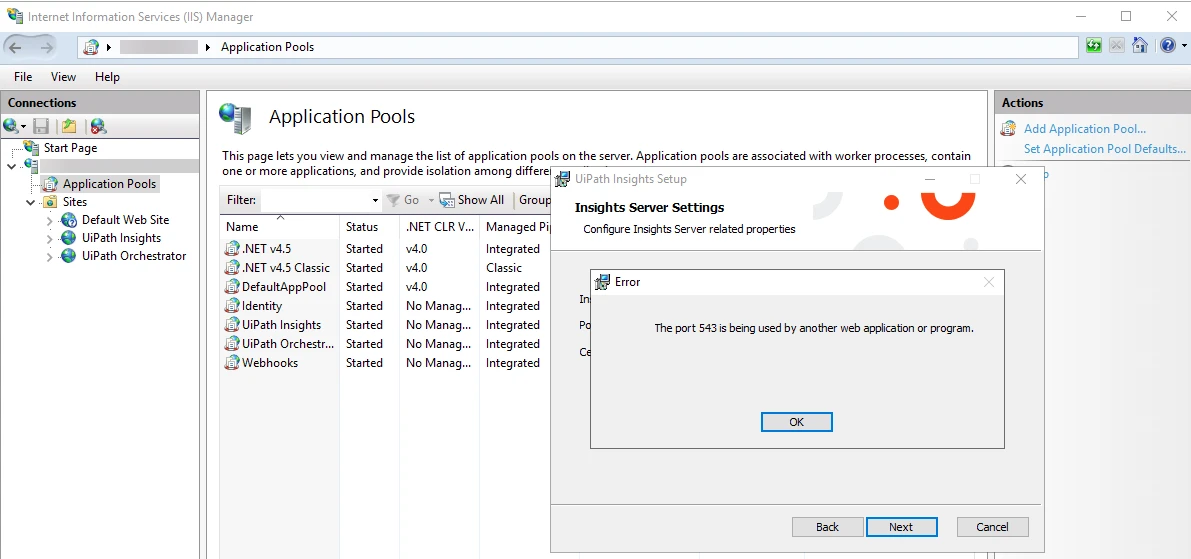Click server icon in address bar
Image resolution: width=1191 pixels, height=559 pixels.
point(90,47)
